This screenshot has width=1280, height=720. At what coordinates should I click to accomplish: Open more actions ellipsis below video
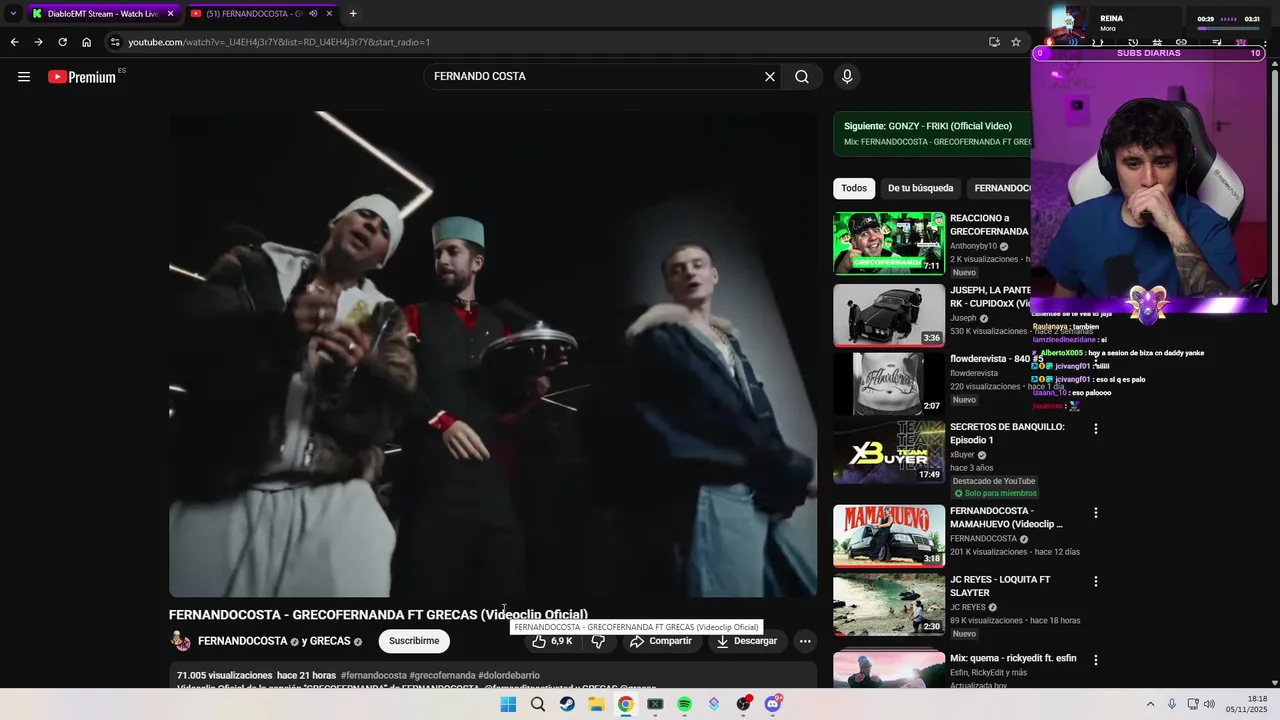pyautogui.click(x=805, y=641)
